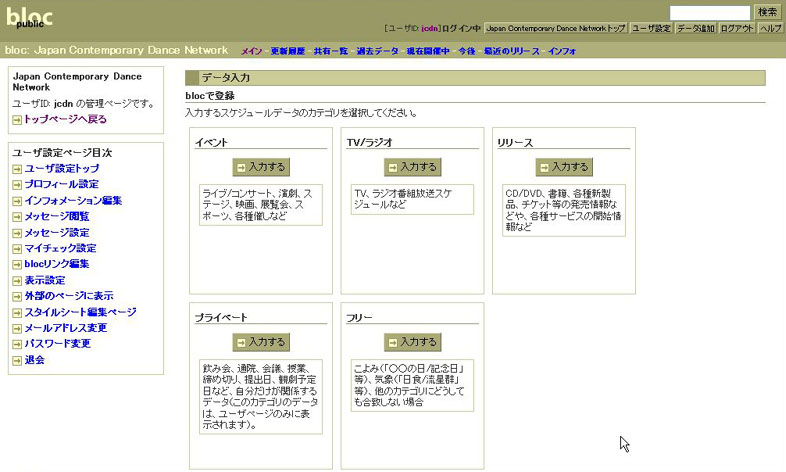The width and height of the screenshot is (786, 472).
Task: Open the blocリンク編集 sidebar link
Action: click(x=57, y=264)
